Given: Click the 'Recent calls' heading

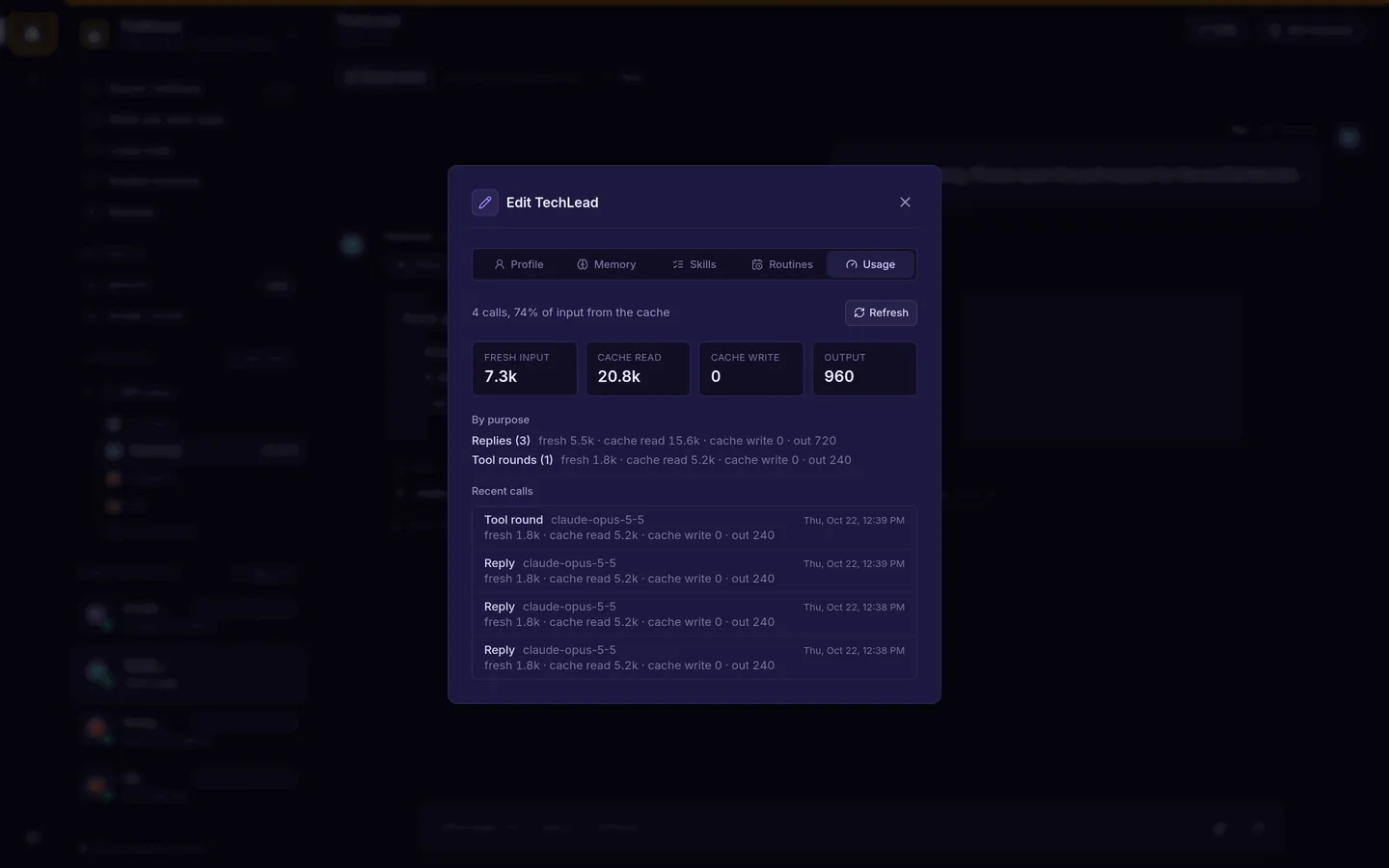Looking at the screenshot, I should pyautogui.click(x=503, y=491).
